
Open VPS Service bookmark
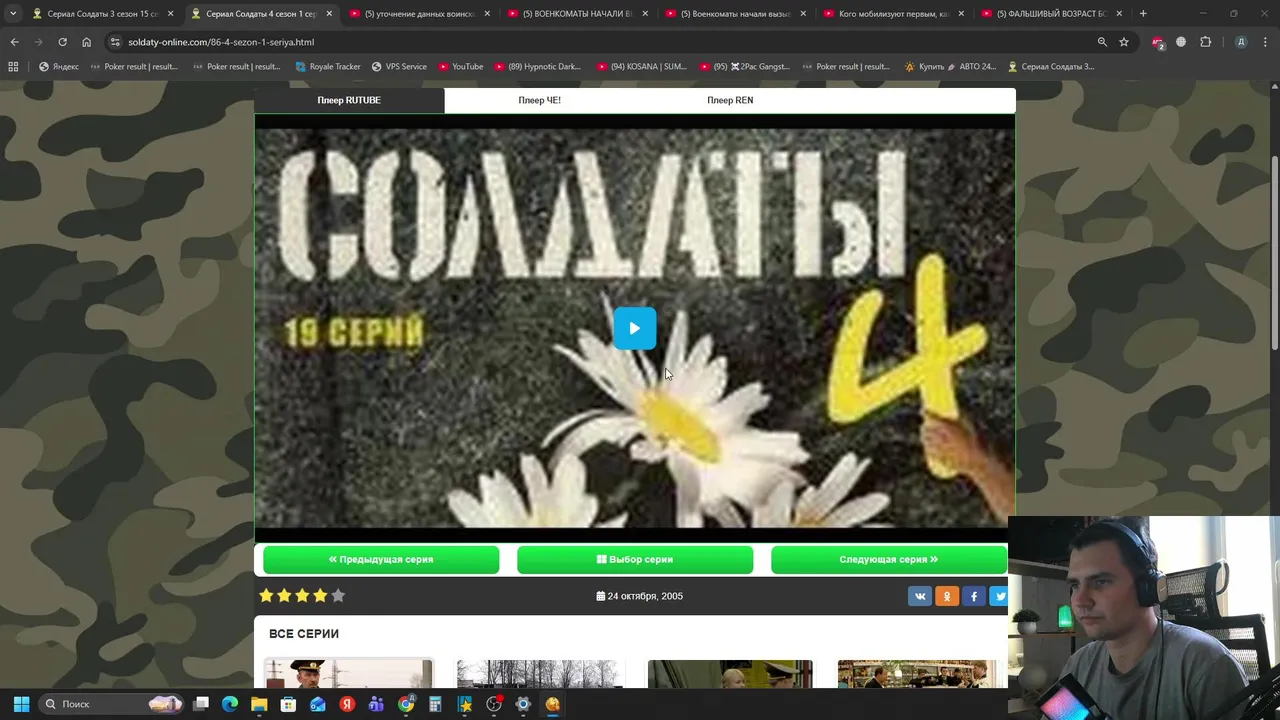tap(399, 67)
